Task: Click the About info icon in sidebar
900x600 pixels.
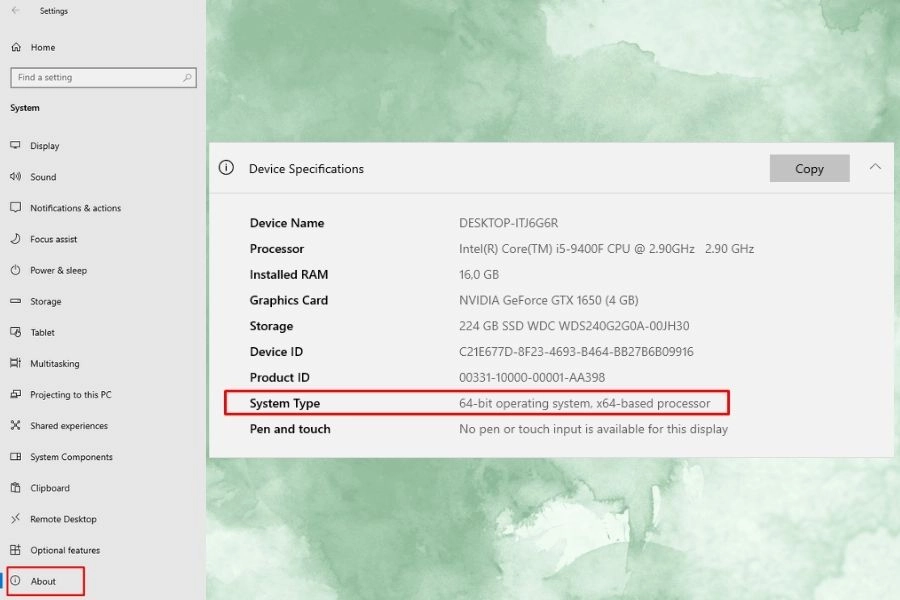Action: coord(15,580)
